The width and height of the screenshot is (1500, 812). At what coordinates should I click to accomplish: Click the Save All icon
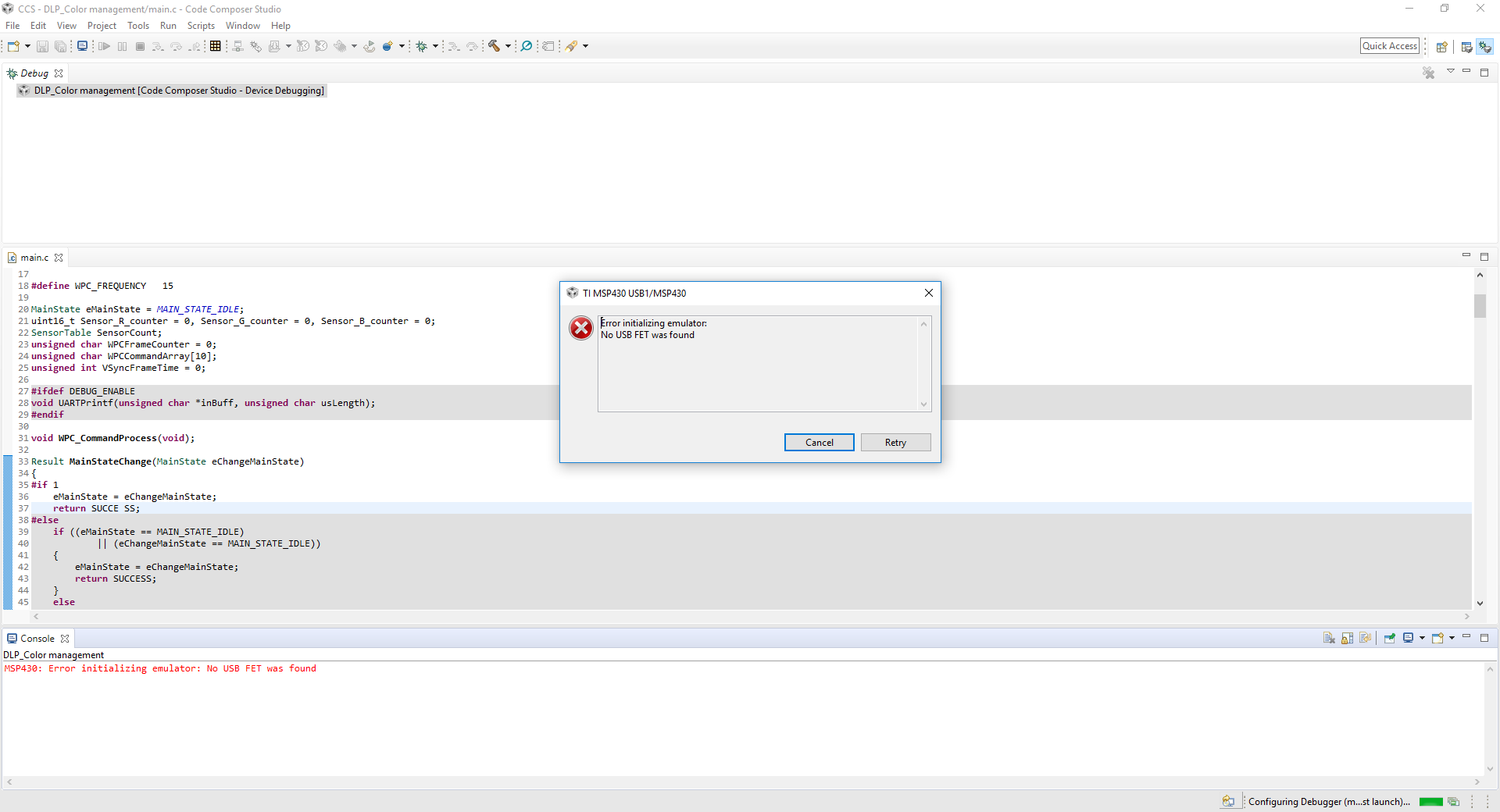[x=60, y=46]
